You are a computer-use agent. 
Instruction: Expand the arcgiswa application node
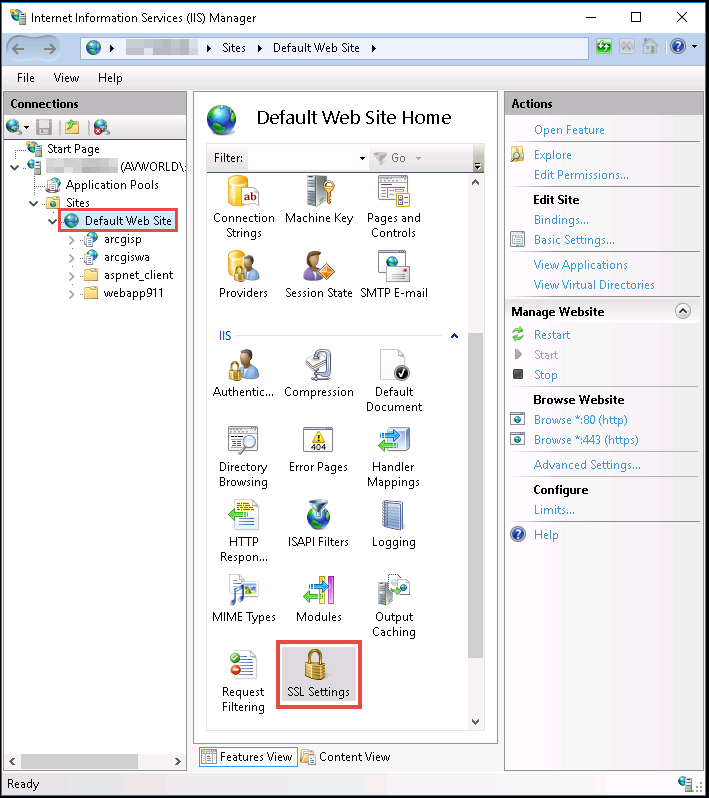pyautogui.click(x=72, y=258)
